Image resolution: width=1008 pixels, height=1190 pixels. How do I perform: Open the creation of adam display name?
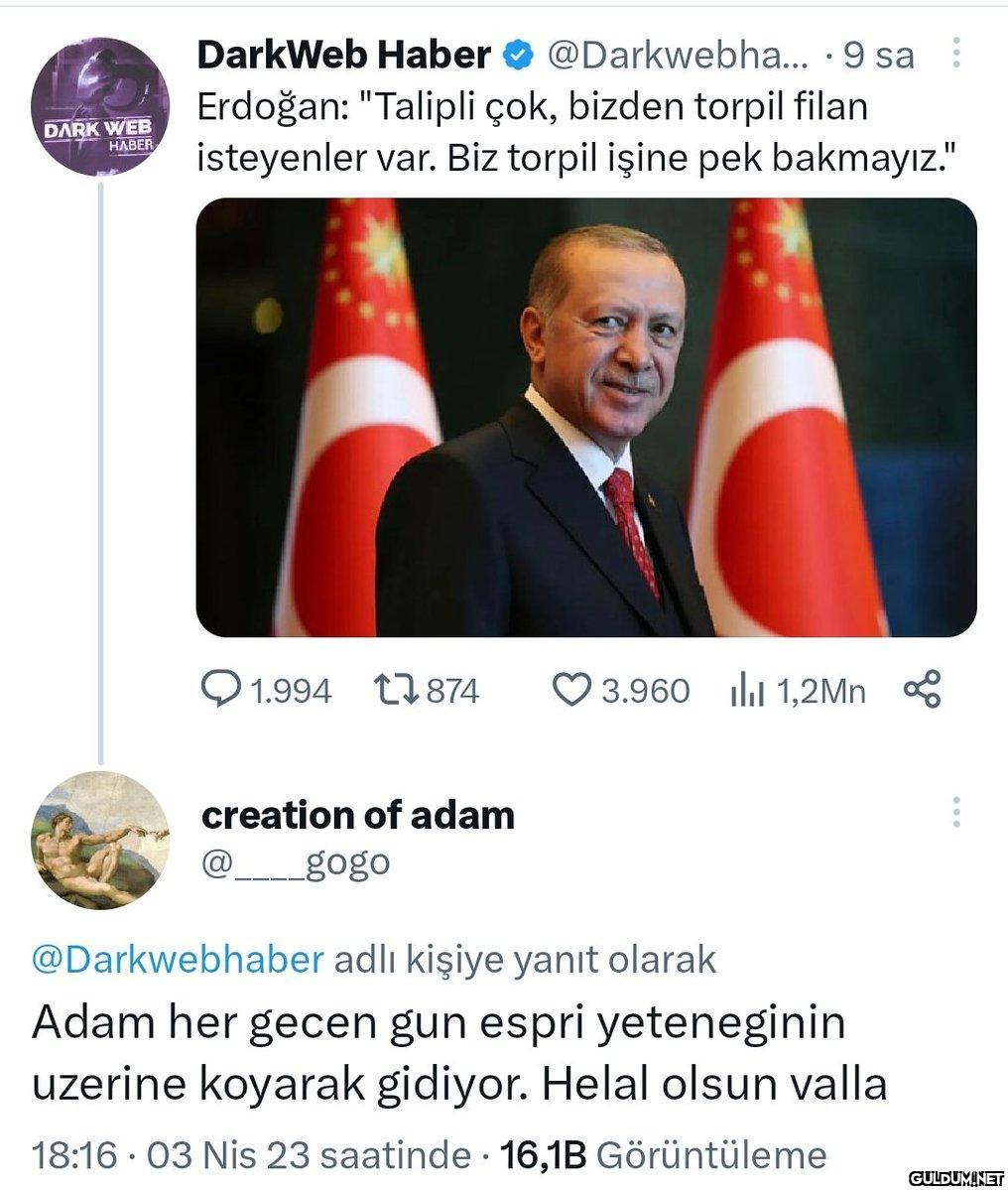click(358, 816)
